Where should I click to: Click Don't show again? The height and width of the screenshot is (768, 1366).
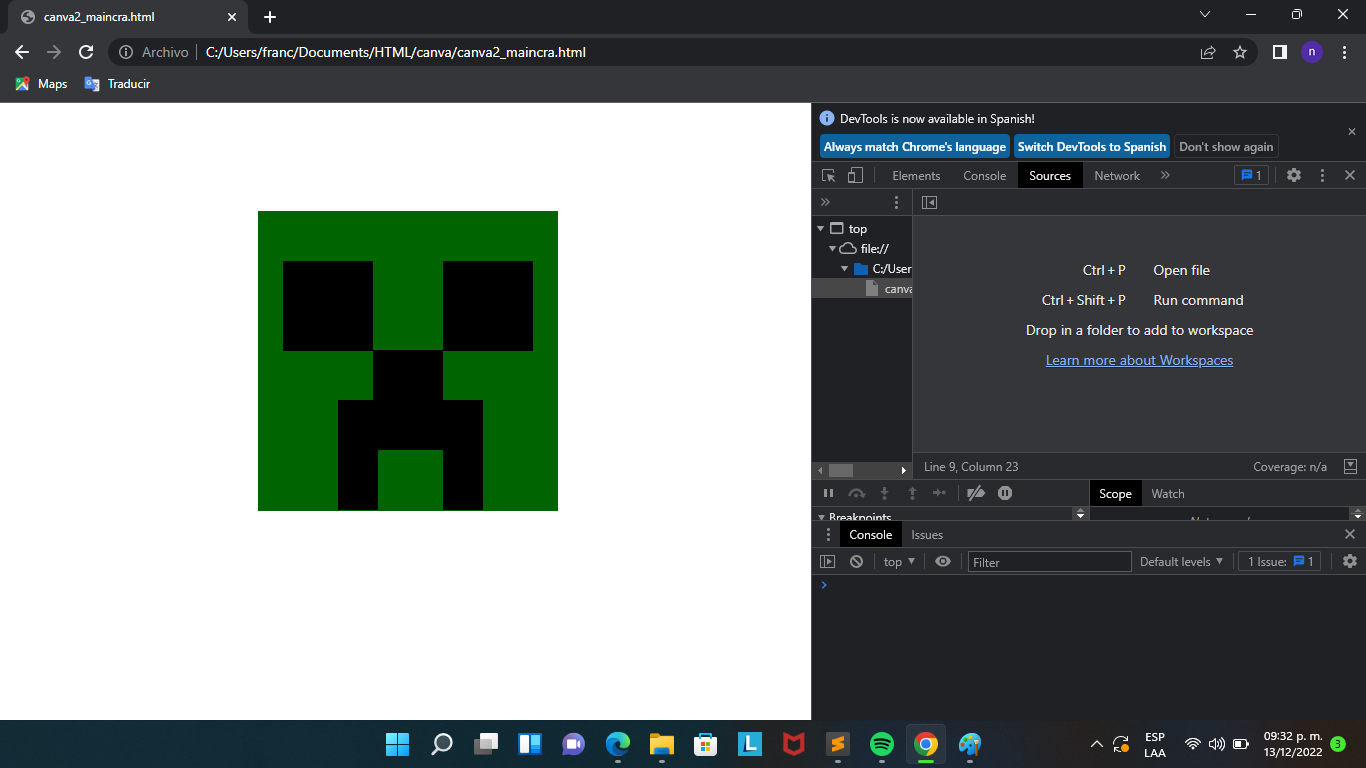(x=1226, y=147)
